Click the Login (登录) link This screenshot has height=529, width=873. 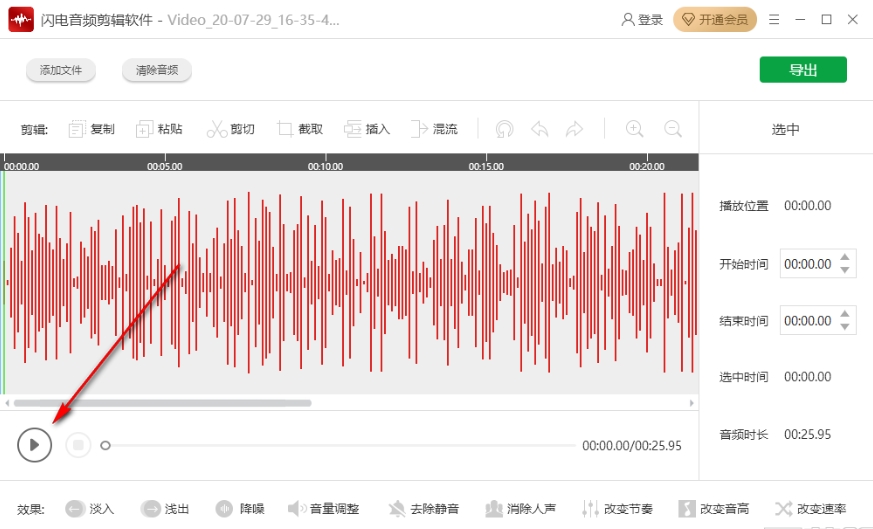(642, 20)
